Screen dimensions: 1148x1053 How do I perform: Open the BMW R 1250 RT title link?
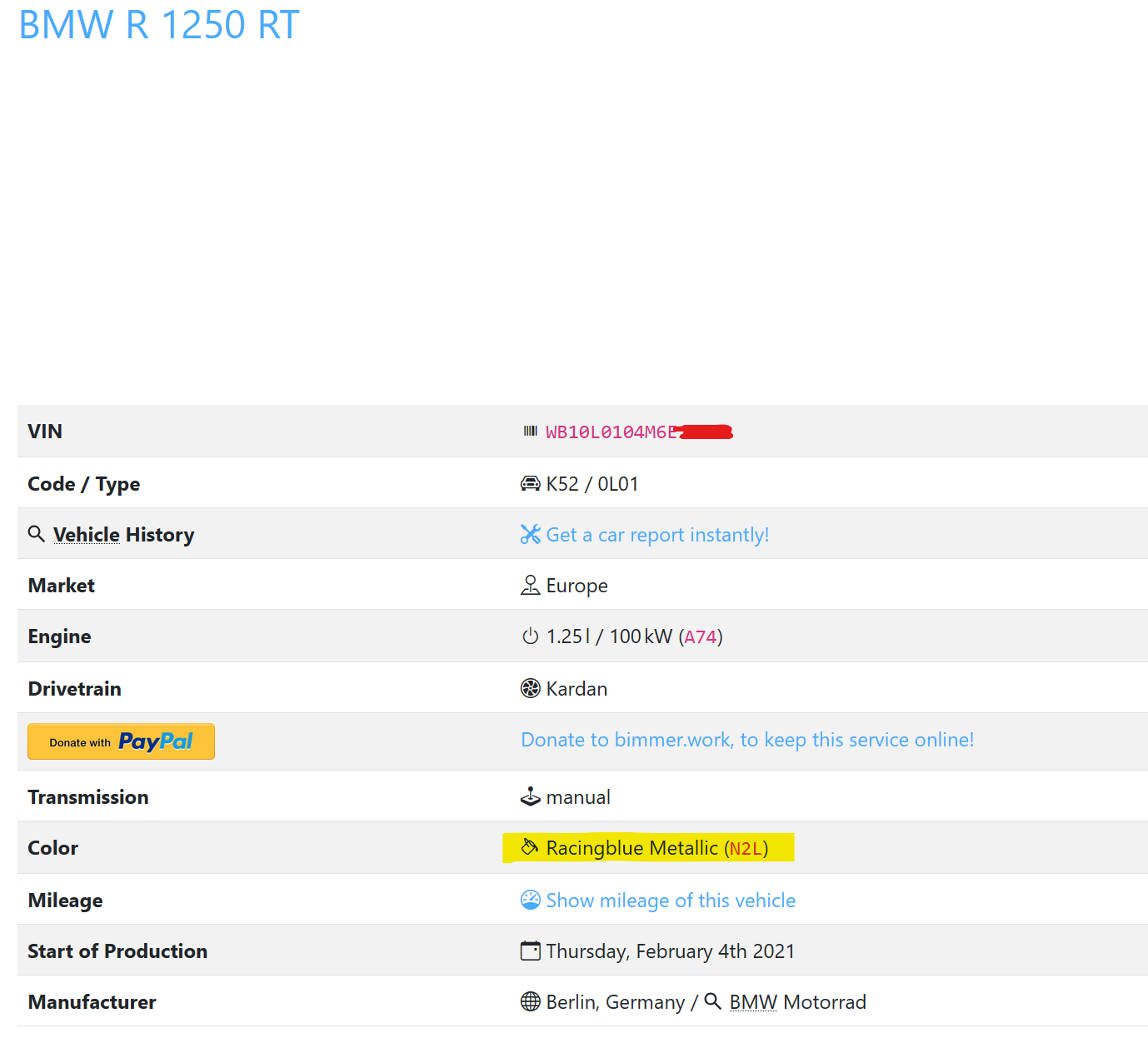(x=158, y=24)
